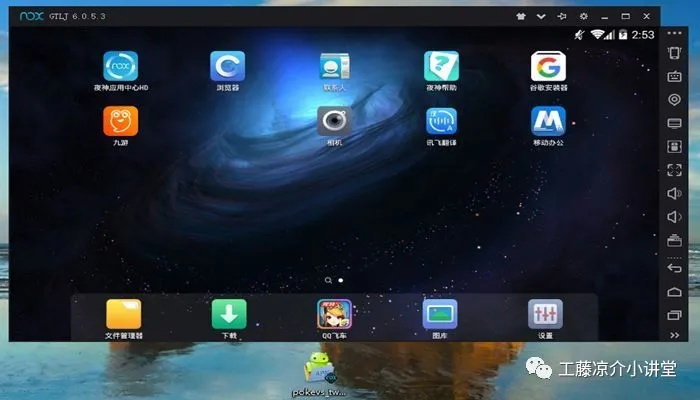700x400 pixels.
Task: Raise volume with sidebar volume up icon
Action: point(674,193)
